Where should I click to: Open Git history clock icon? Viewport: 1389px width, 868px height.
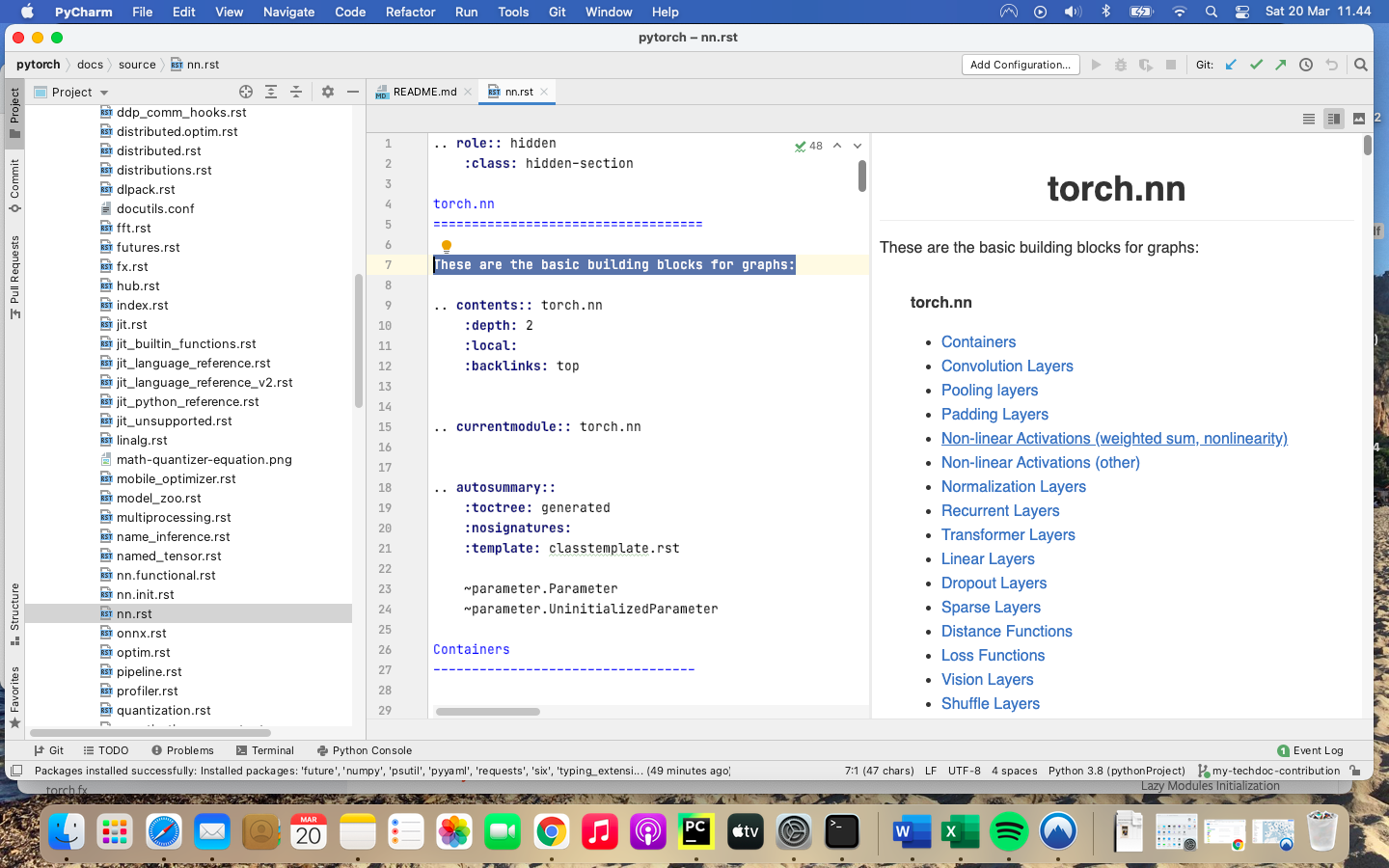click(x=1306, y=65)
